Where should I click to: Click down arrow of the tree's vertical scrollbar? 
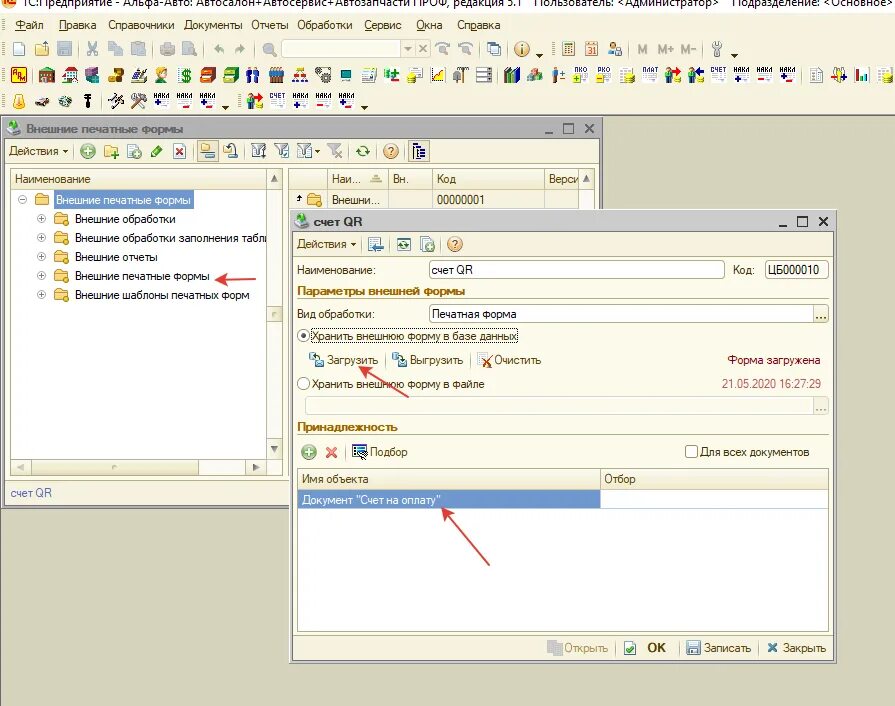click(x=275, y=449)
